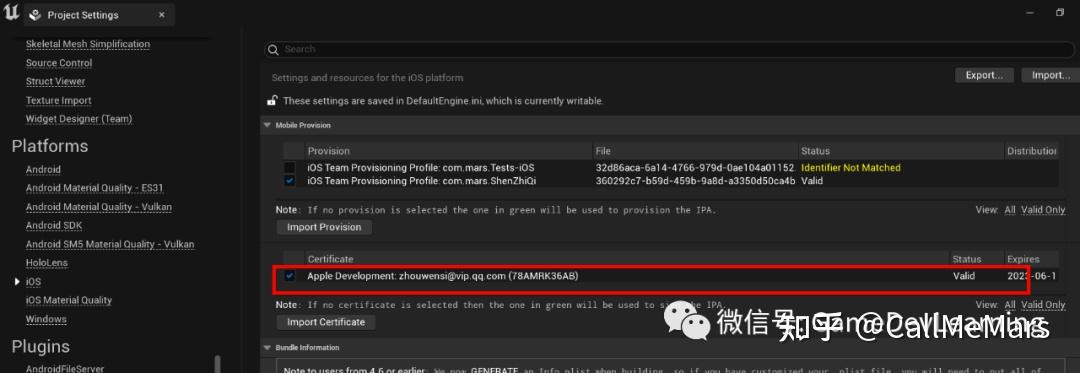Open AndroidFileServer plugin settings

coord(64,369)
